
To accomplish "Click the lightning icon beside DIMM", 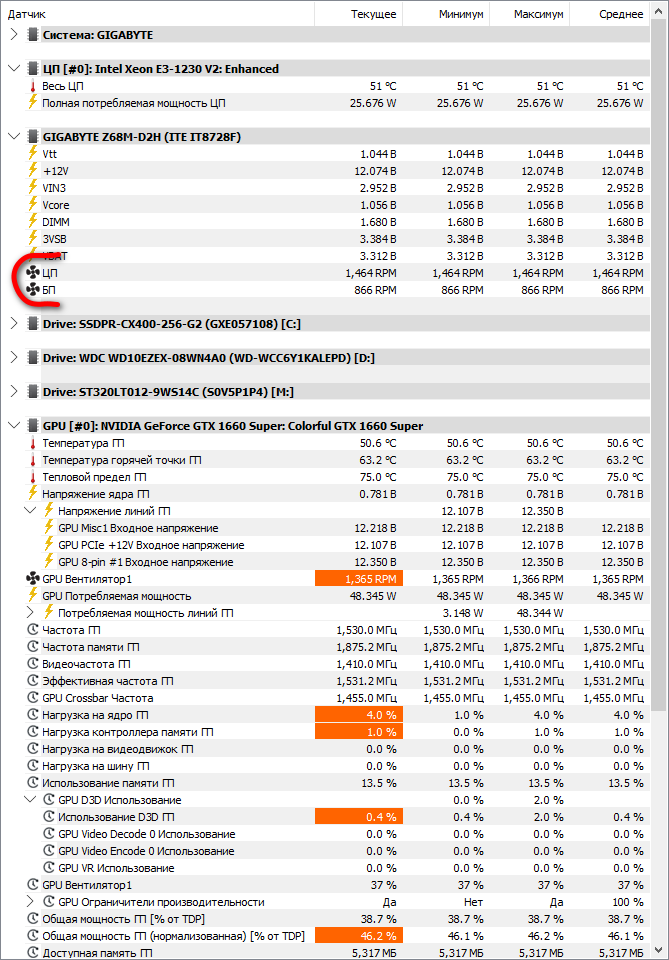I will pyautogui.click(x=33, y=221).
